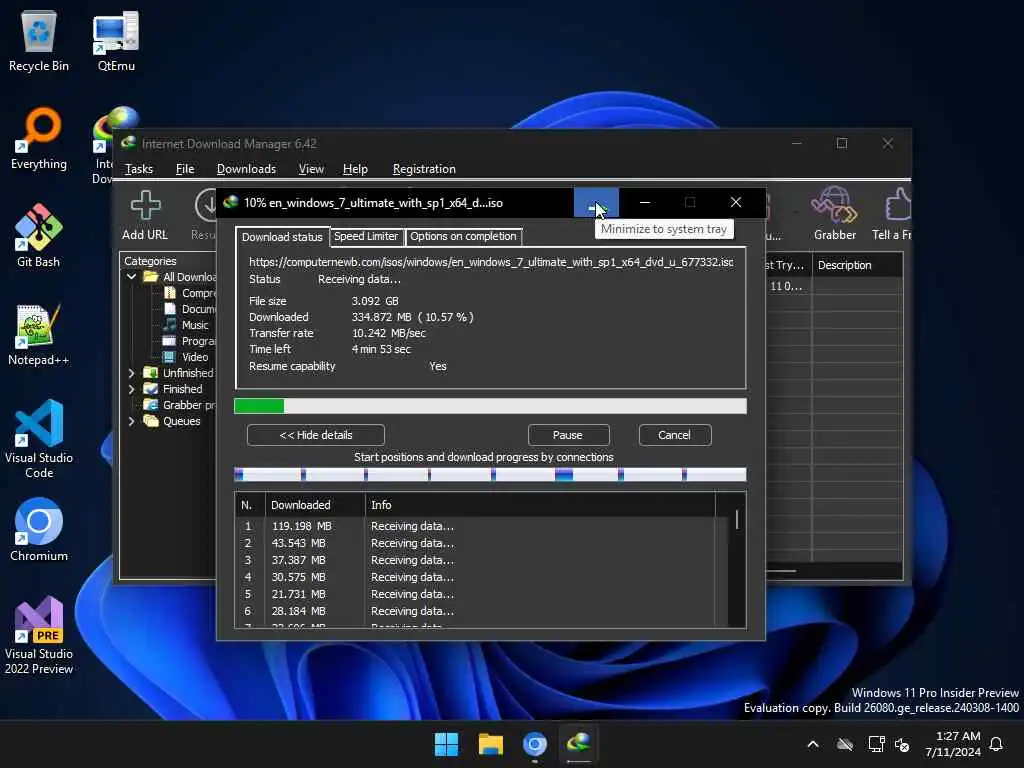The height and width of the screenshot is (768, 1024).
Task: Open the Recycle Bin desktop icon
Action: coord(39,41)
